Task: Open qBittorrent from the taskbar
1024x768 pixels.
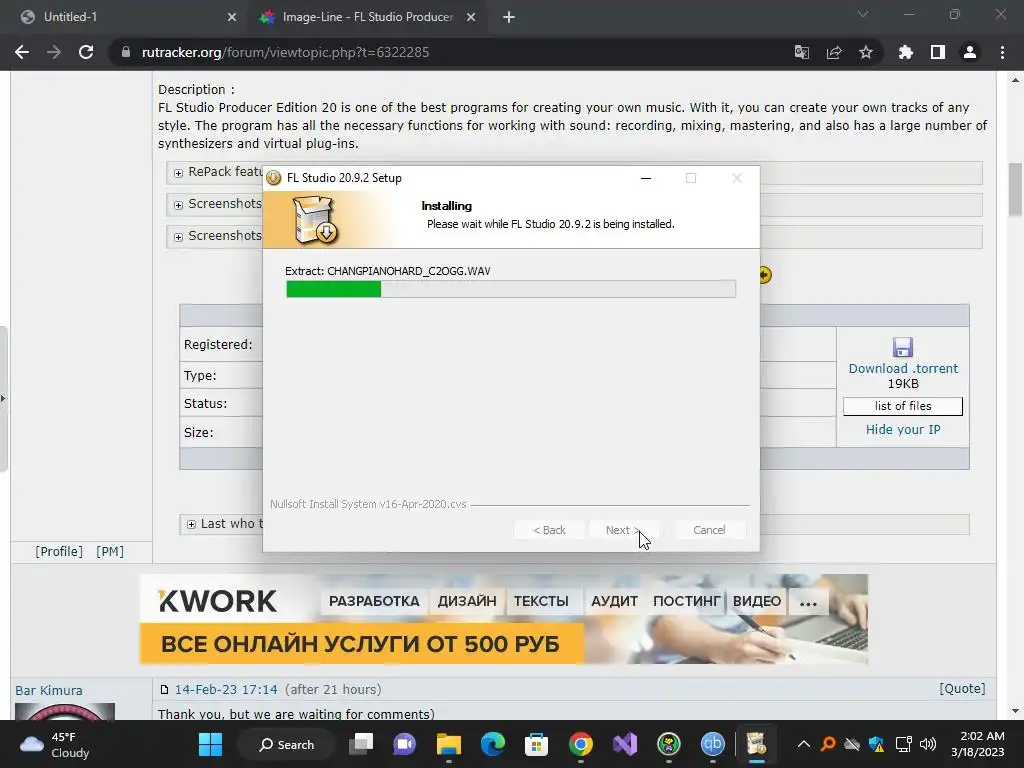Action: (712, 744)
